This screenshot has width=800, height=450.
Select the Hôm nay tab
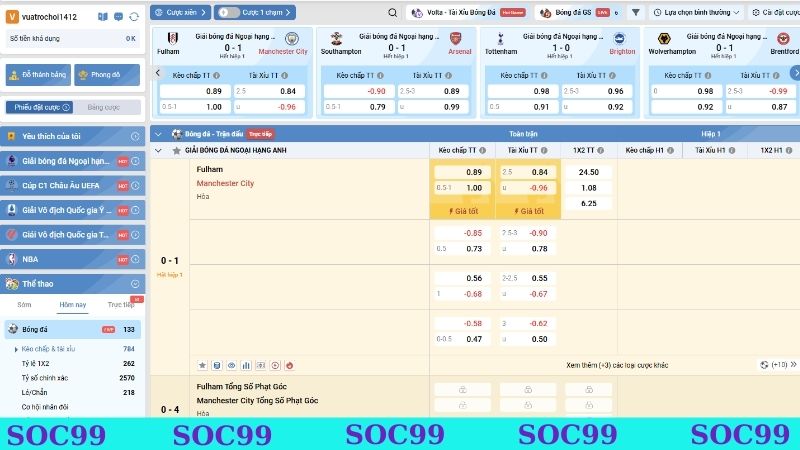pos(72,305)
